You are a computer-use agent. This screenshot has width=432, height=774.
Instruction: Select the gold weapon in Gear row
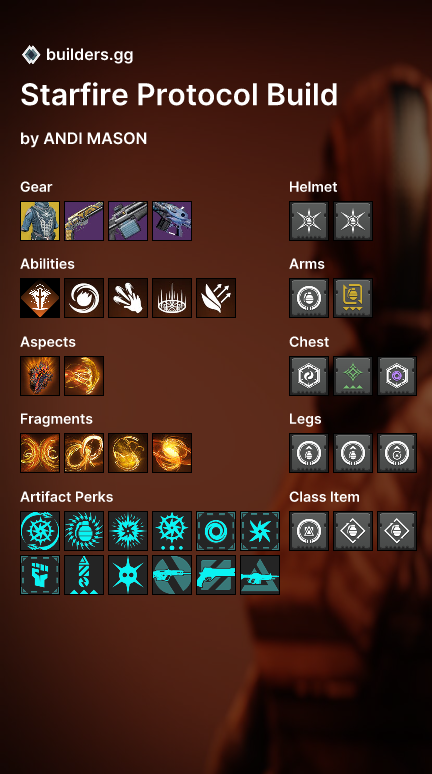click(x=84, y=221)
